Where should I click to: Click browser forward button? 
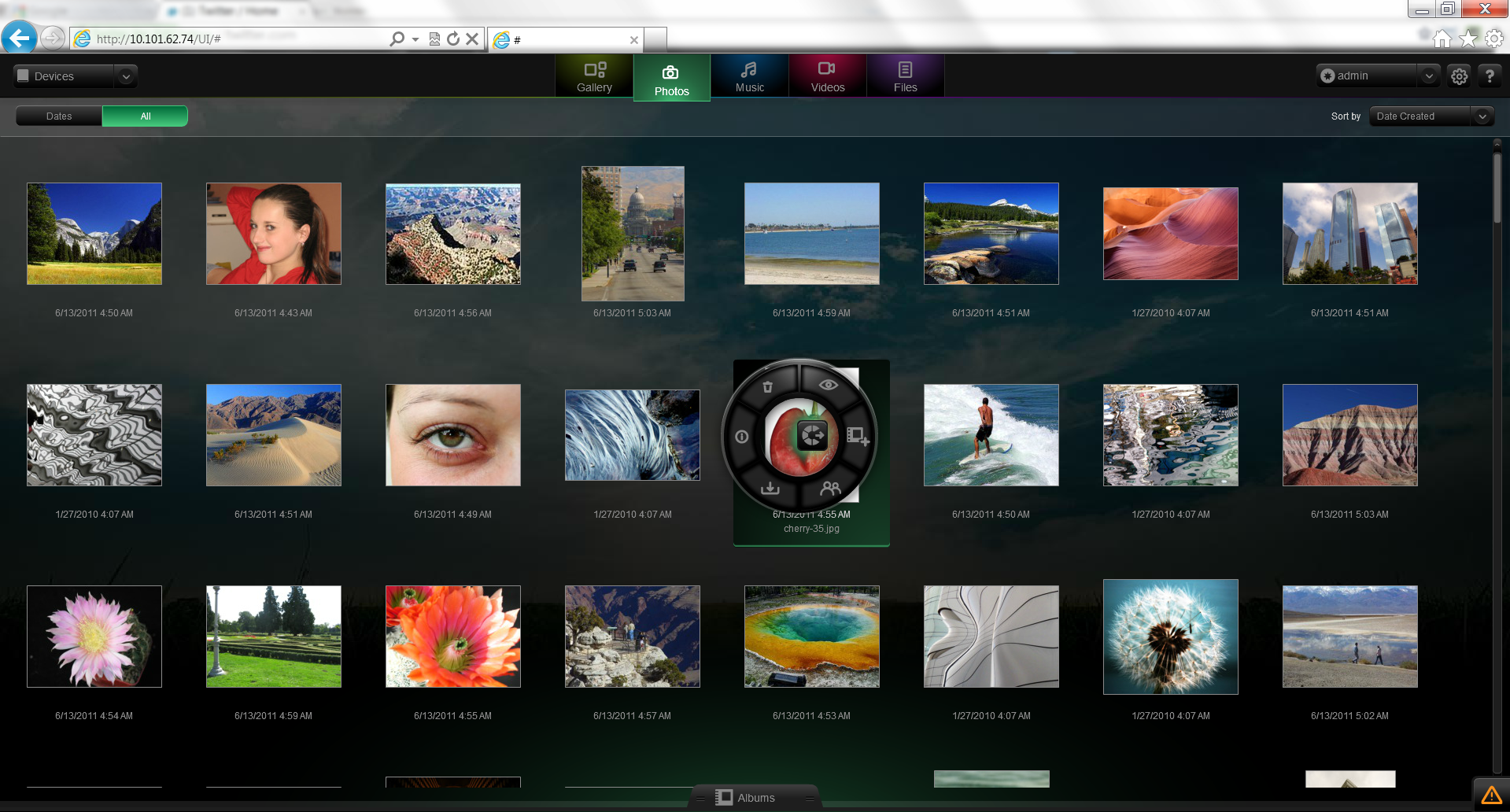pos(52,38)
